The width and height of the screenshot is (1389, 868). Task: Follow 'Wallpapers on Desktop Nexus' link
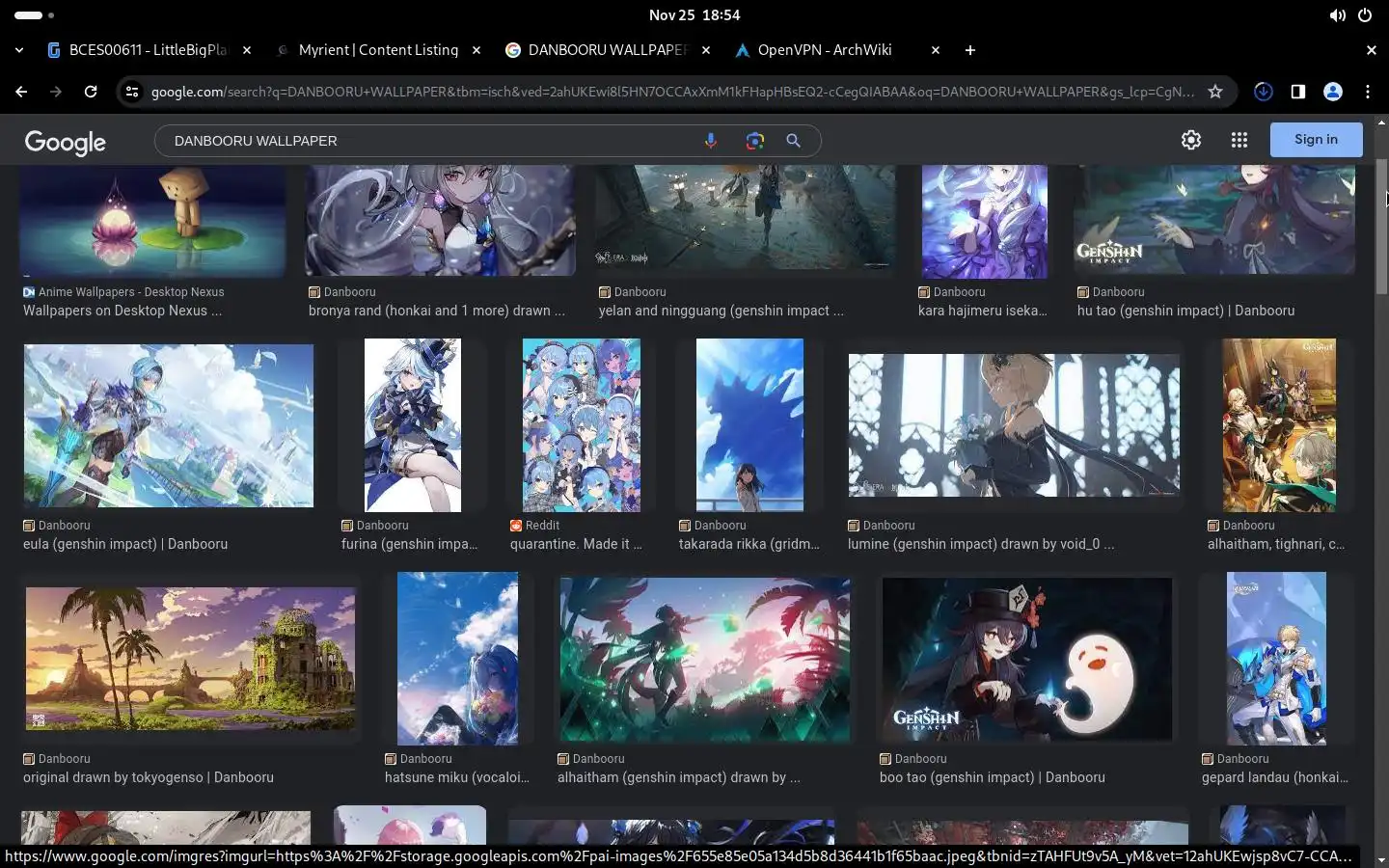[123, 311]
